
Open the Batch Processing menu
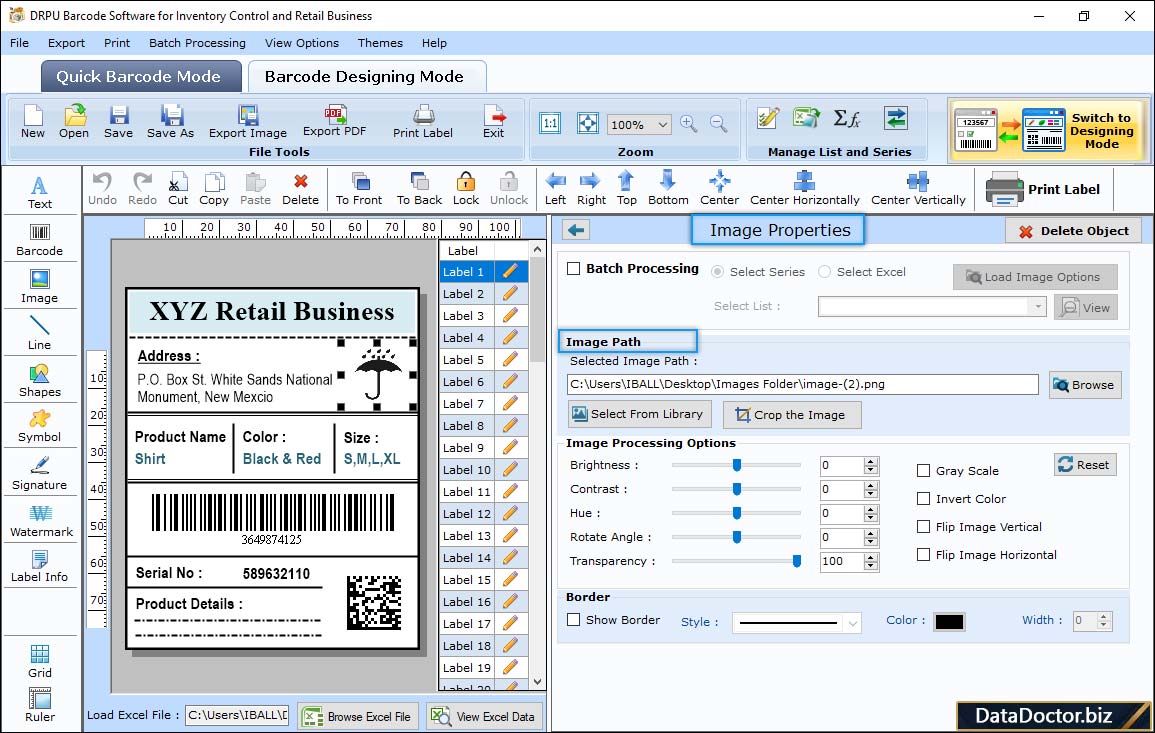197,43
